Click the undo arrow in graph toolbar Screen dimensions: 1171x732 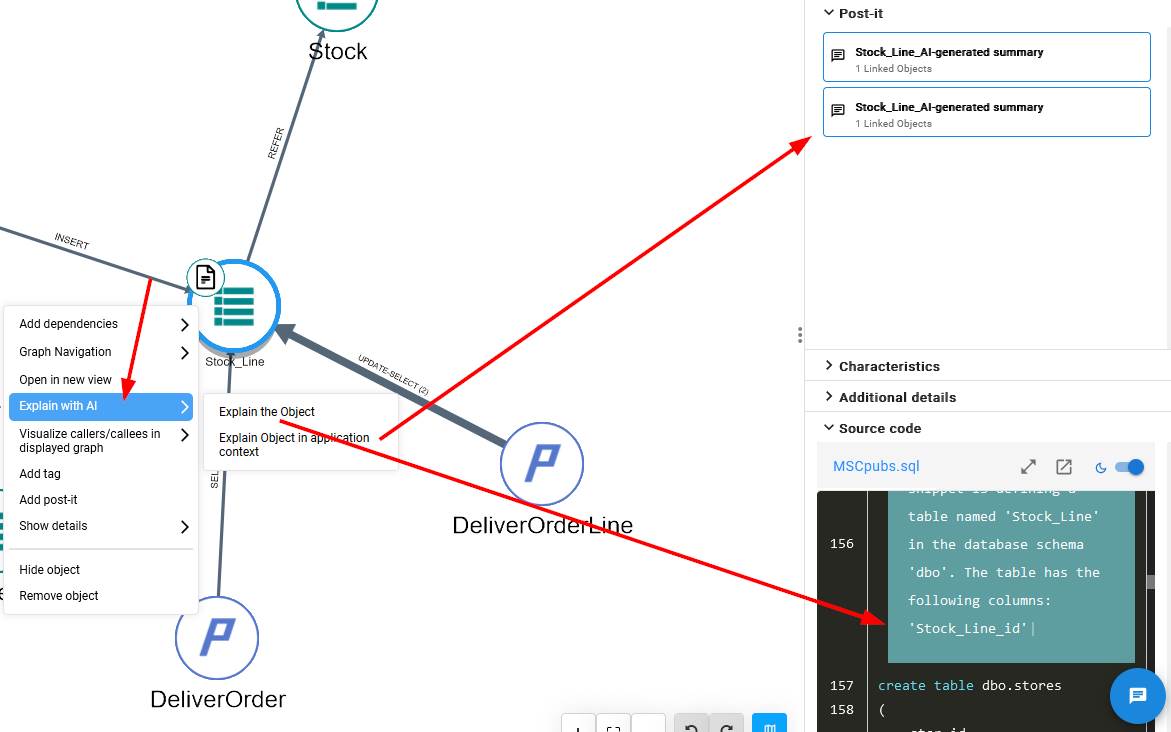pos(691,727)
